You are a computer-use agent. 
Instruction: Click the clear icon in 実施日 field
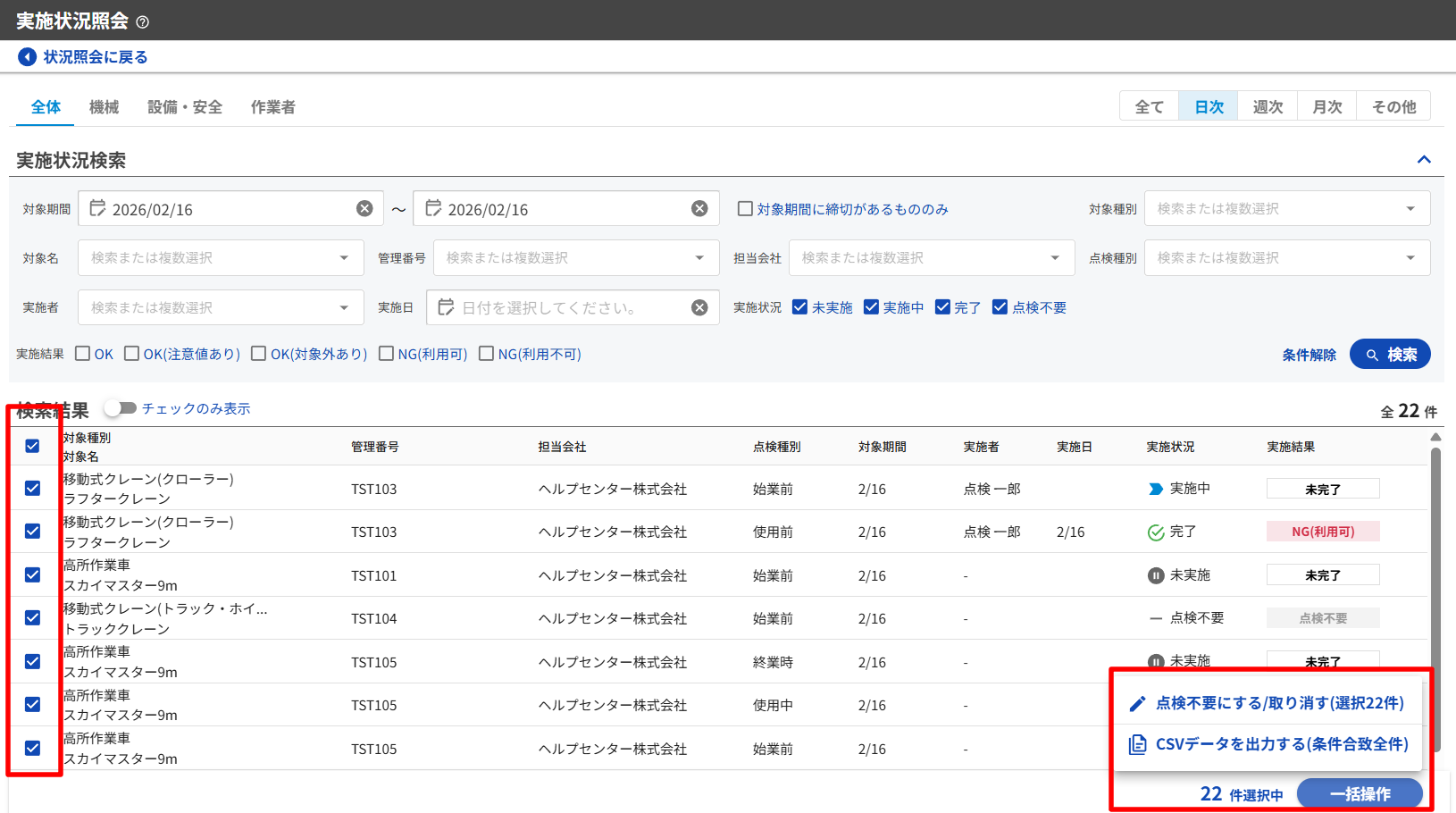click(699, 307)
